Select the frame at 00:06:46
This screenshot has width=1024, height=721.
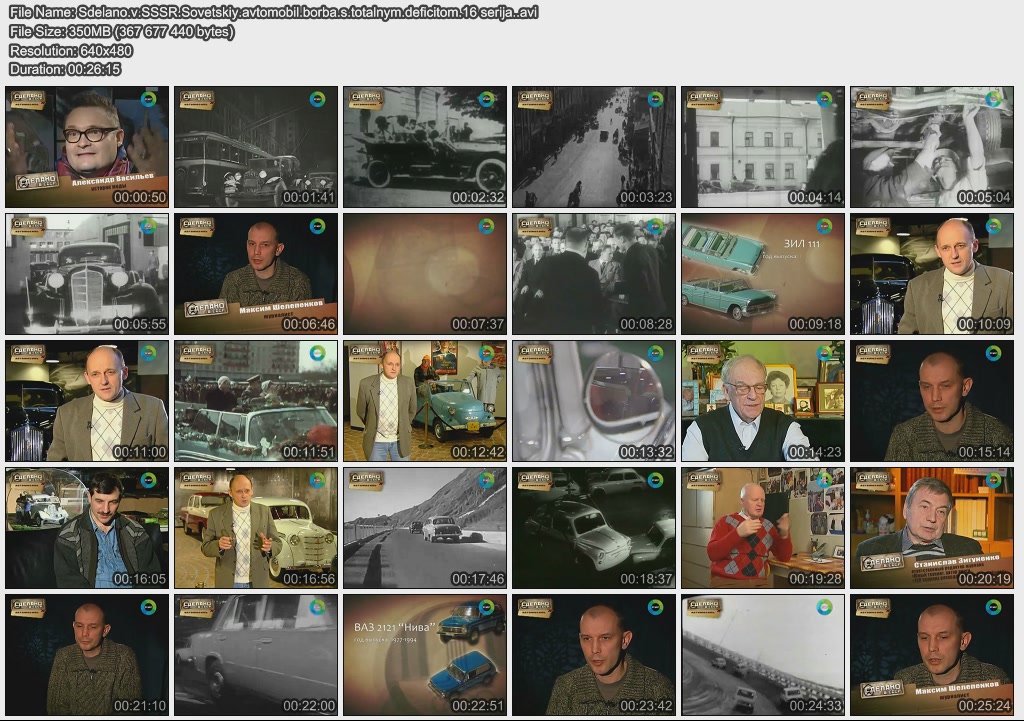pyautogui.click(x=256, y=274)
